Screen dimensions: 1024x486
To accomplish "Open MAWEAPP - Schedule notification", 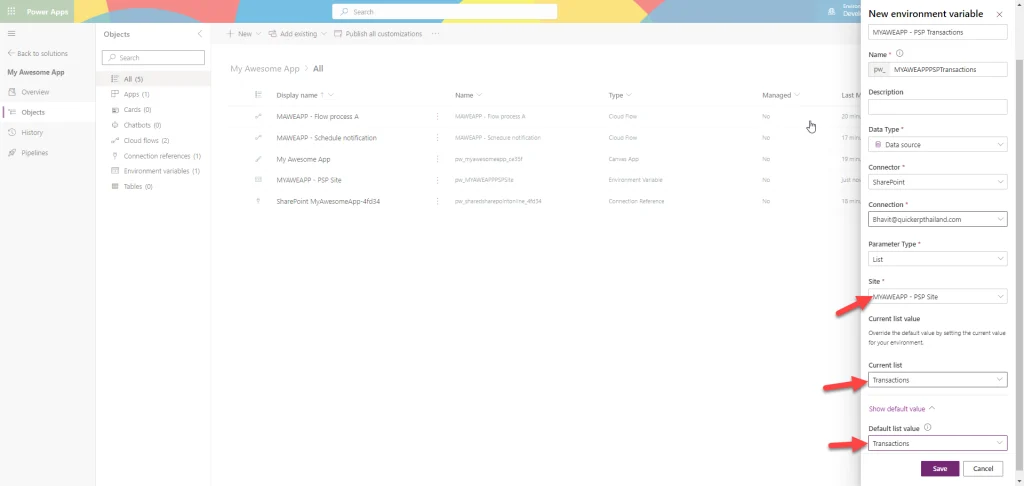I will tap(327, 138).
